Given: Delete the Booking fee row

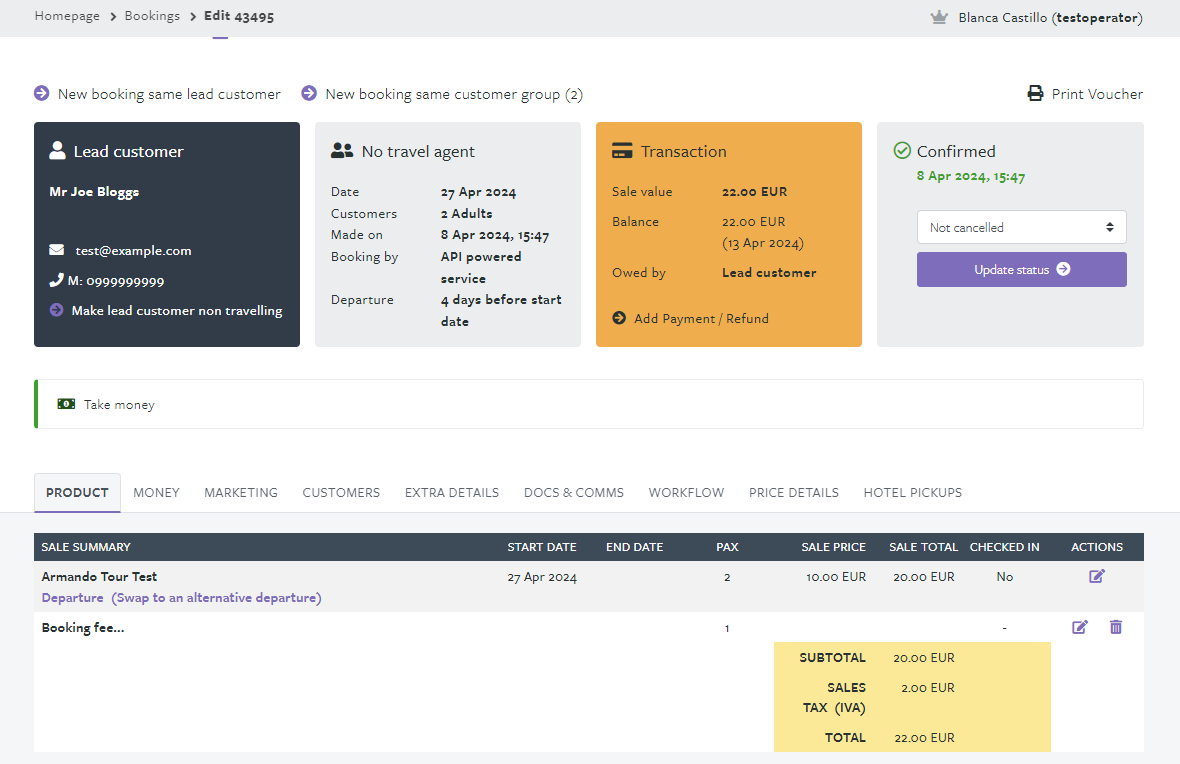Looking at the screenshot, I should click(1116, 627).
